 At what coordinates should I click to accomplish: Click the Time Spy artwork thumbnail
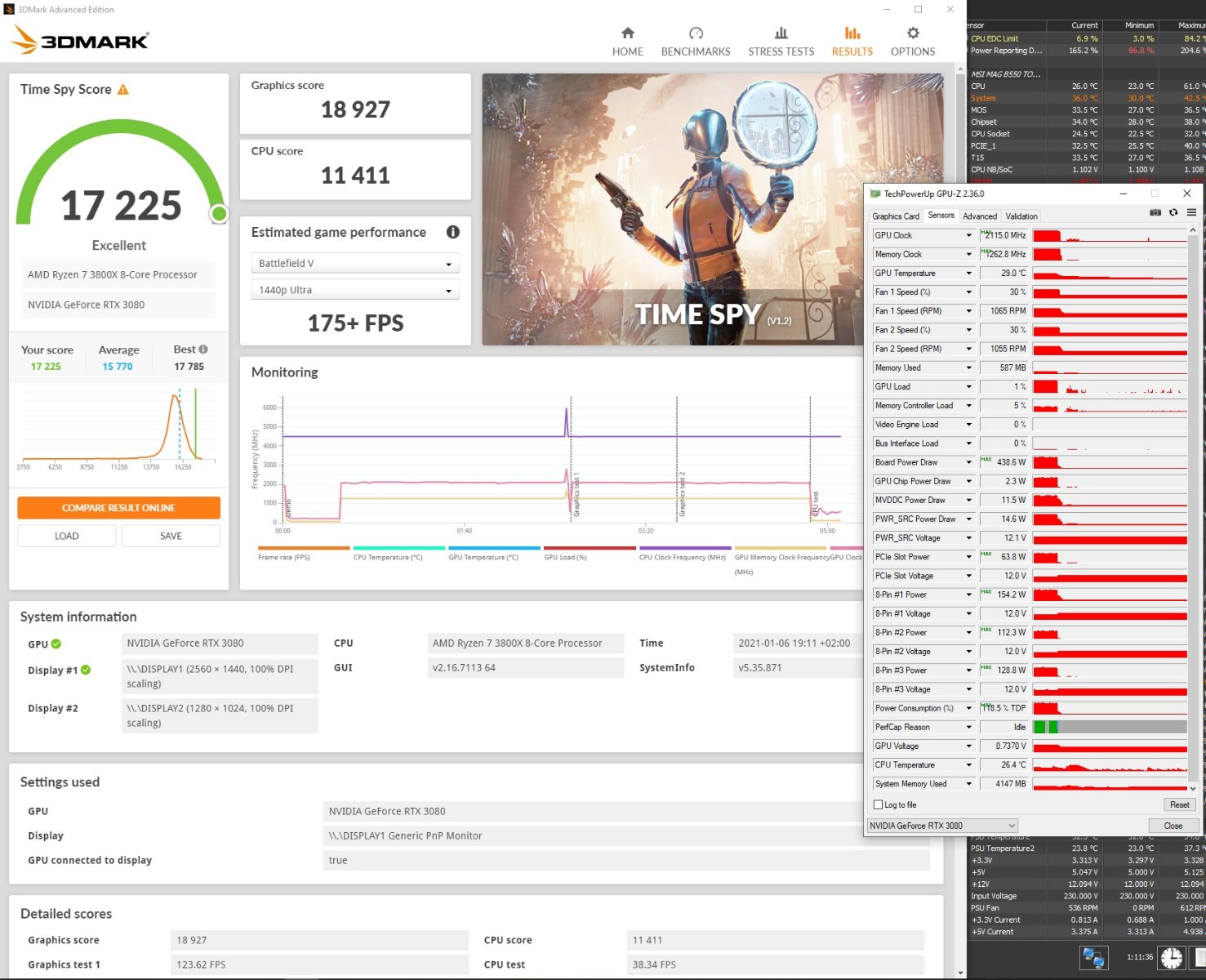tap(713, 209)
